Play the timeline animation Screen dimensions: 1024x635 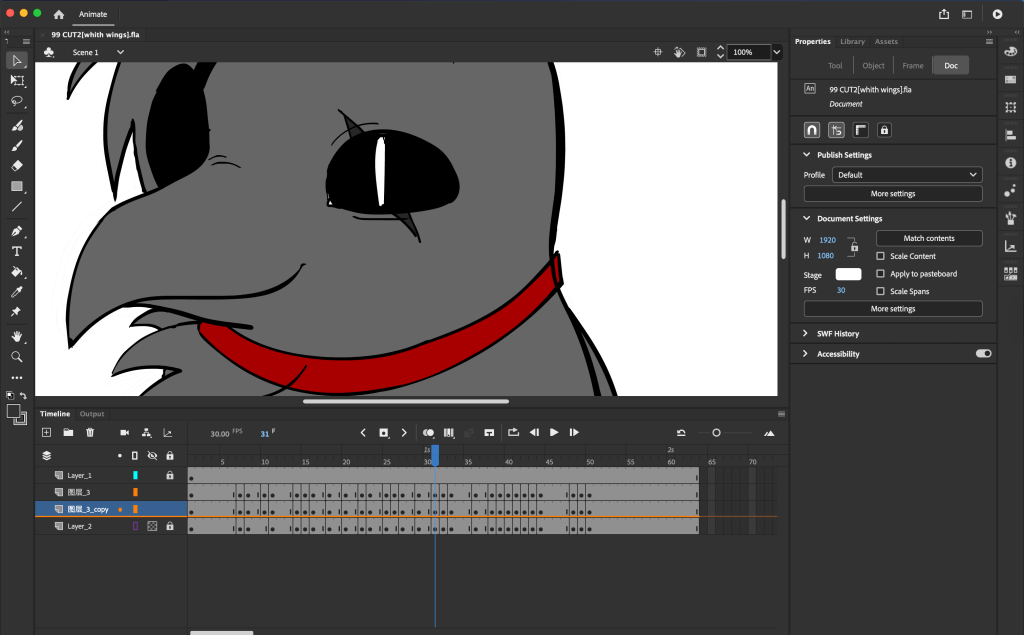click(x=554, y=433)
